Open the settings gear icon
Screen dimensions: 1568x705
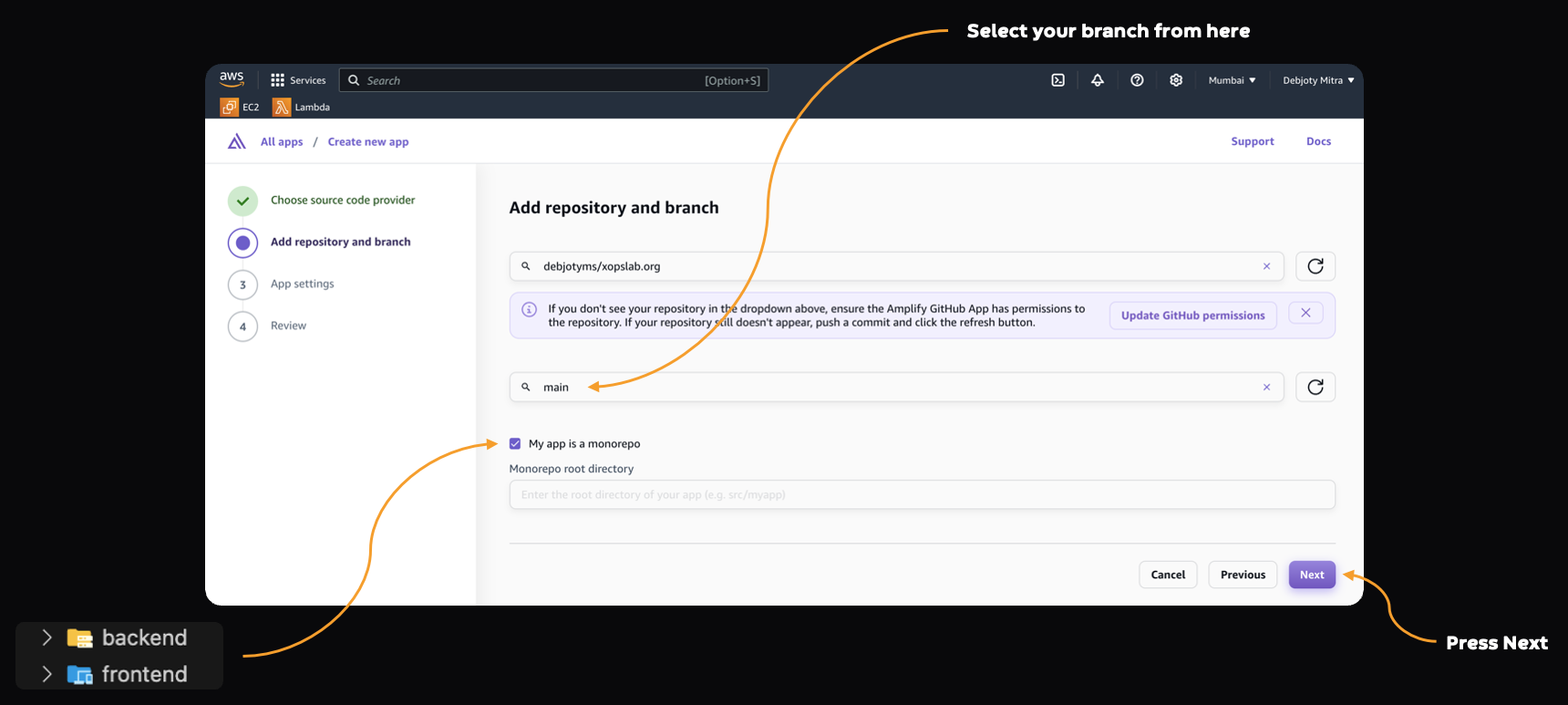[1176, 80]
